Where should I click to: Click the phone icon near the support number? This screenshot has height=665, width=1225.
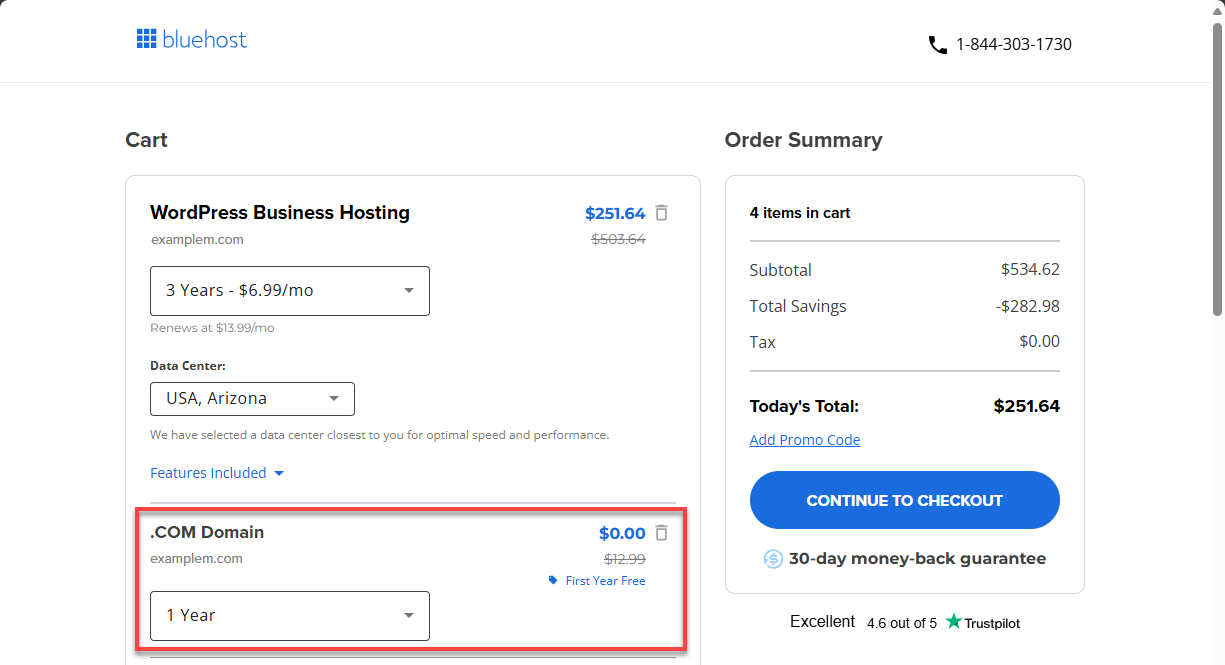pos(937,44)
